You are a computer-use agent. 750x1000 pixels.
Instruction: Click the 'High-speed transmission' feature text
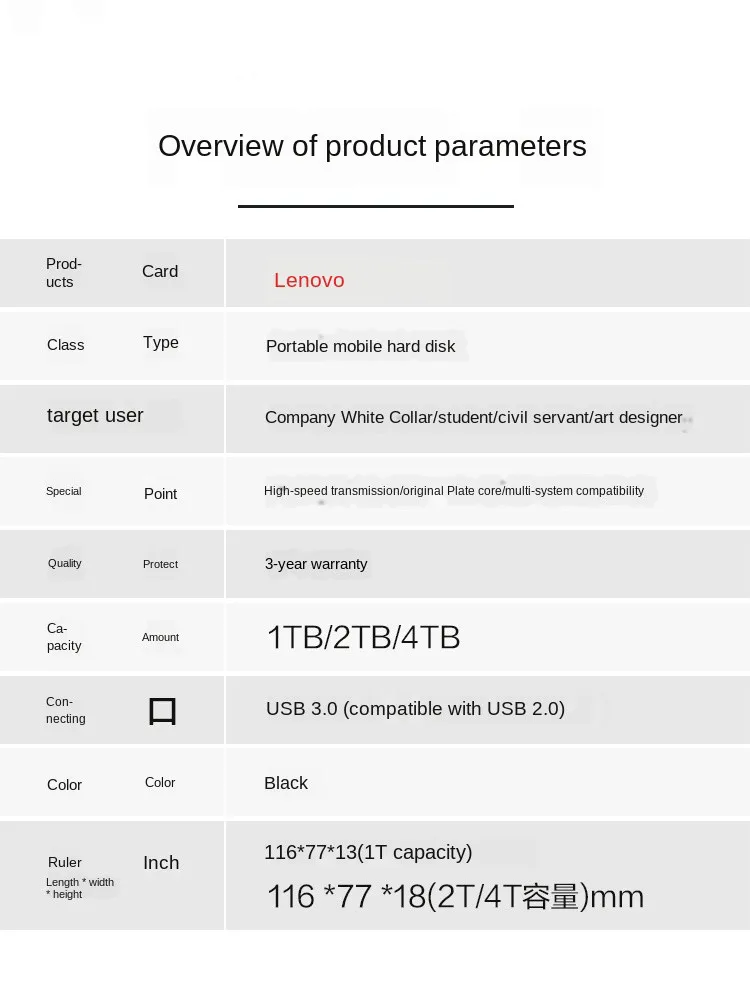point(454,491)
